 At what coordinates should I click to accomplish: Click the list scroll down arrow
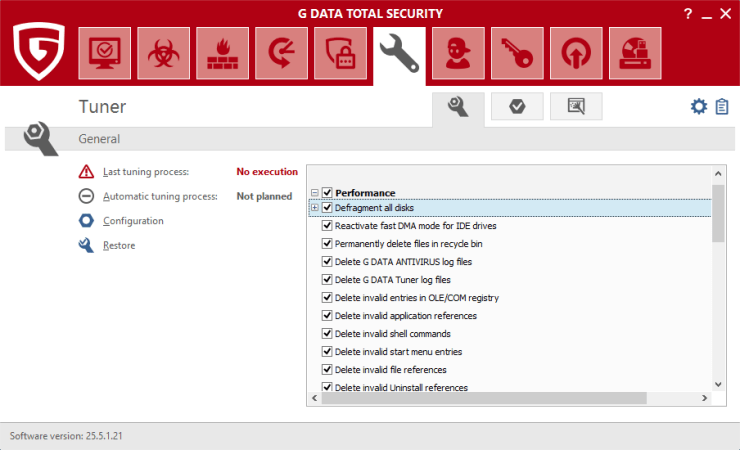[x=718, y=384]
